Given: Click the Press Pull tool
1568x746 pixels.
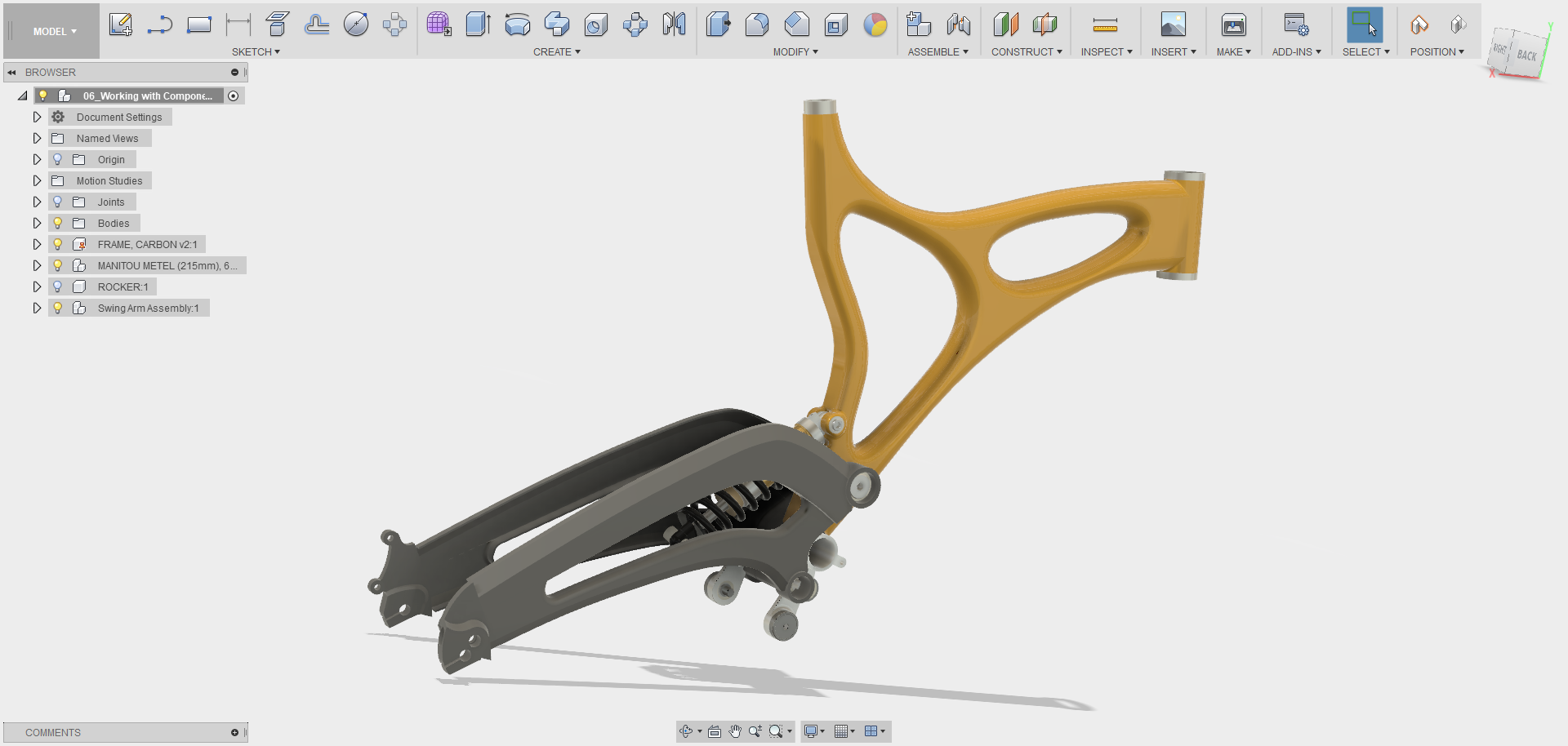Looking at the screenshot, I should point(717,24).
